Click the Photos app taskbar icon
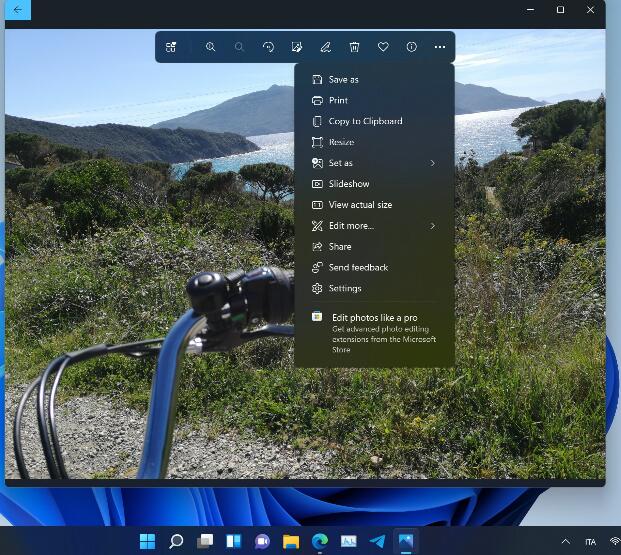The width and height of the screenshot is (621, 555). point(406,542)
